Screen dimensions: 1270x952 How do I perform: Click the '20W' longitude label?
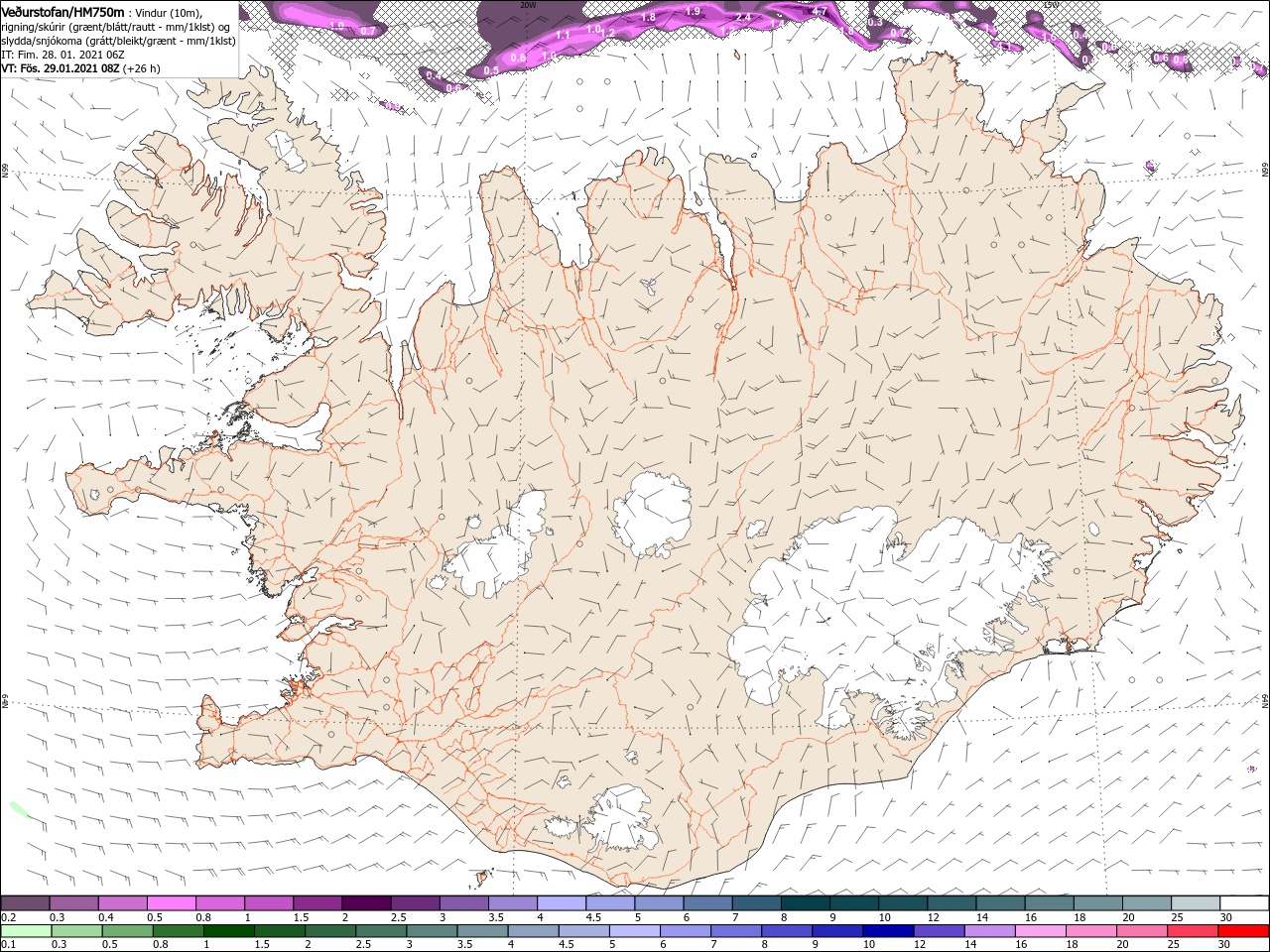point(528,5)
